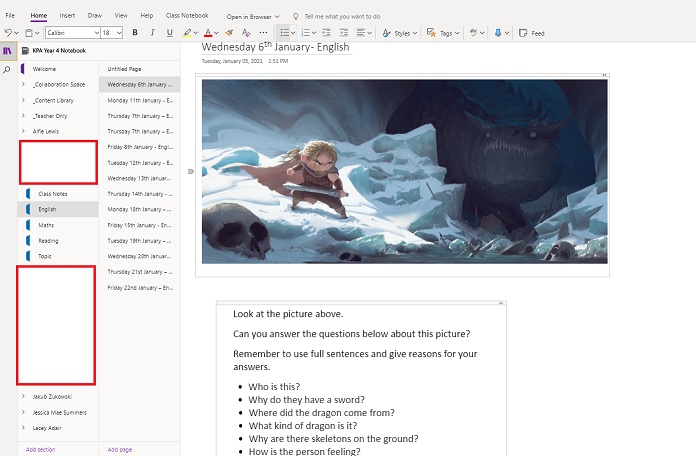Open the paste options arrow
Screen dimensions: 696x456
click(37, 33)
